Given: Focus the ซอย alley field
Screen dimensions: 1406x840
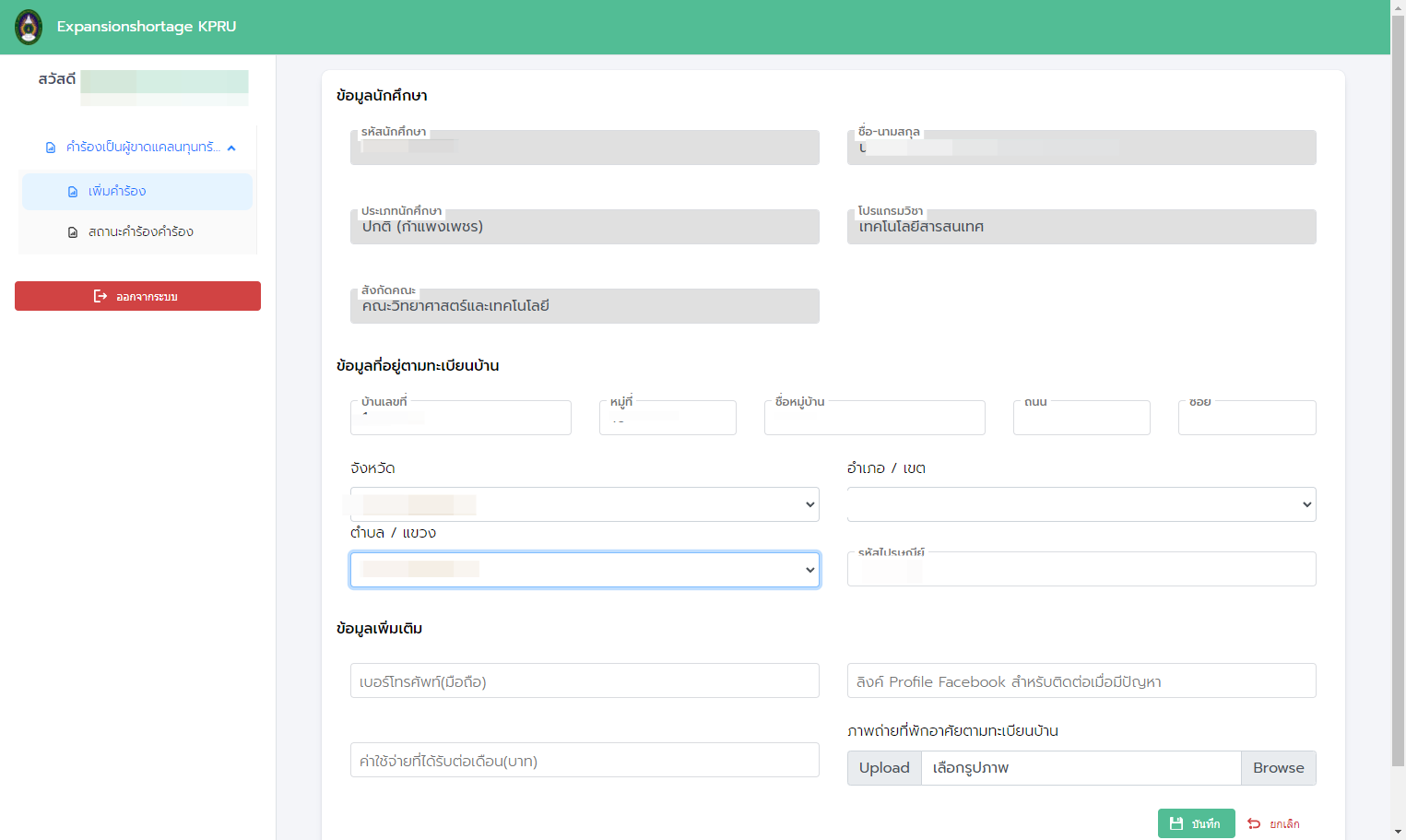Looking at the screenshot, I should coord(1247,418).
